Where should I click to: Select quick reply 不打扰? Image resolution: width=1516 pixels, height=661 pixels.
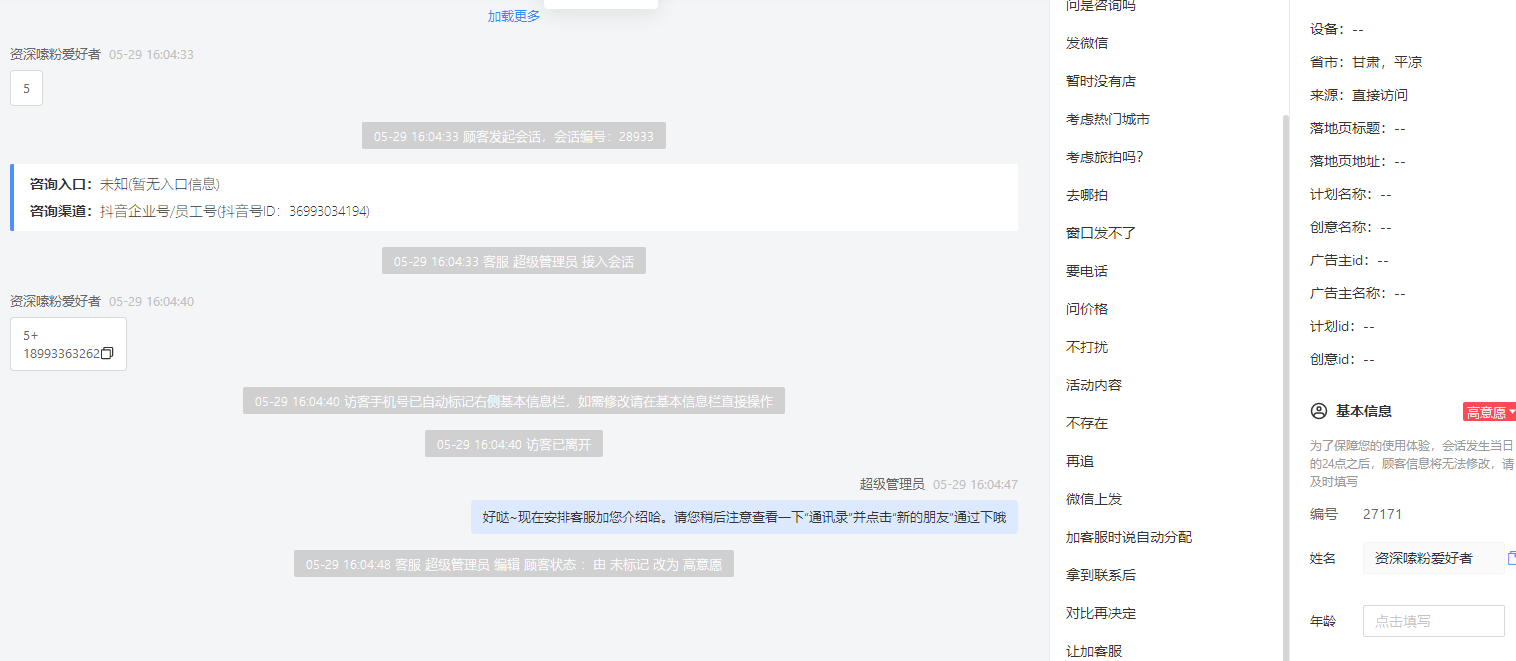click(1087, 347)
